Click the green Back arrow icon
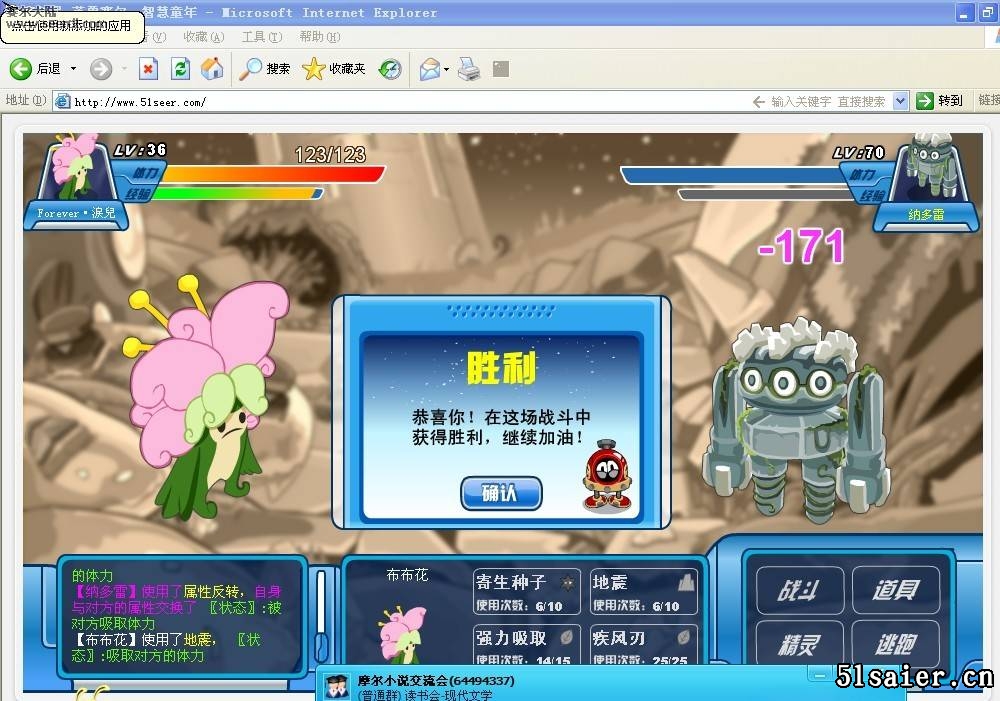The height and width of the screenshot is (701, 1000). 20,68
